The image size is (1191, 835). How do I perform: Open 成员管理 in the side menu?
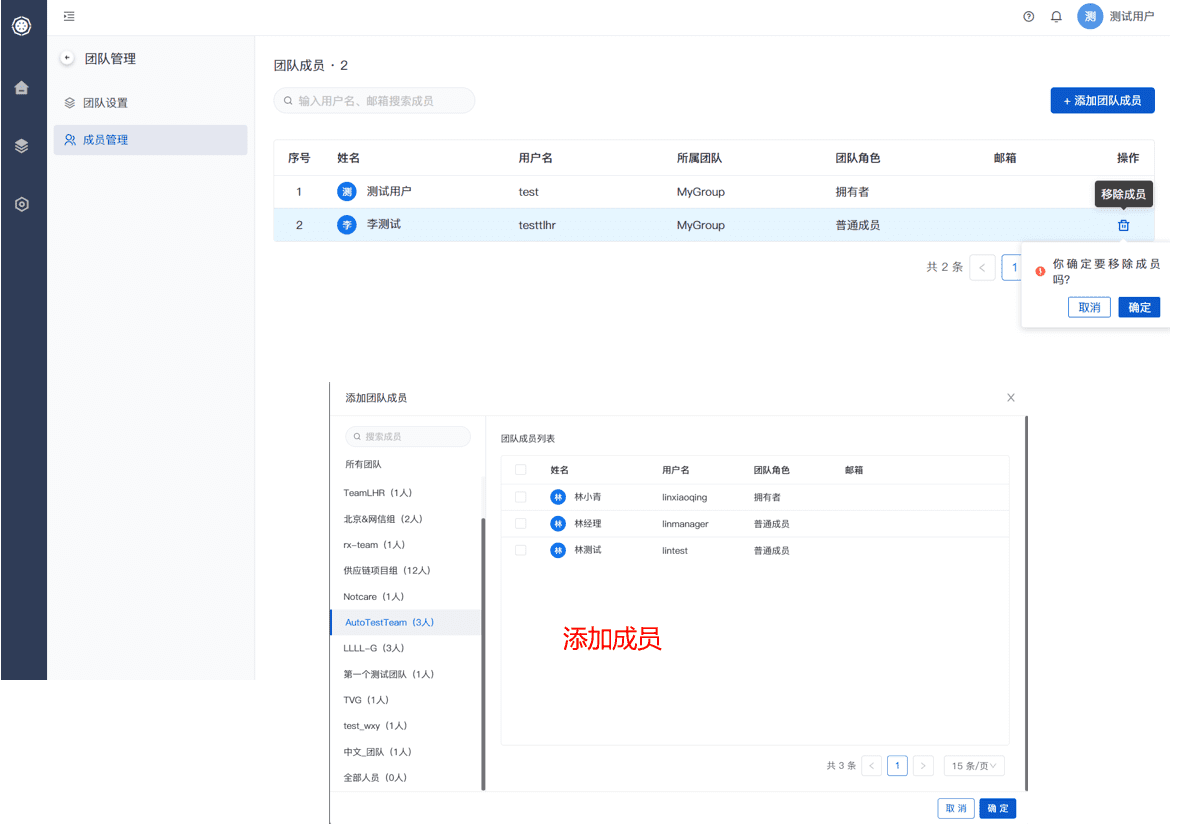[150, 140]
